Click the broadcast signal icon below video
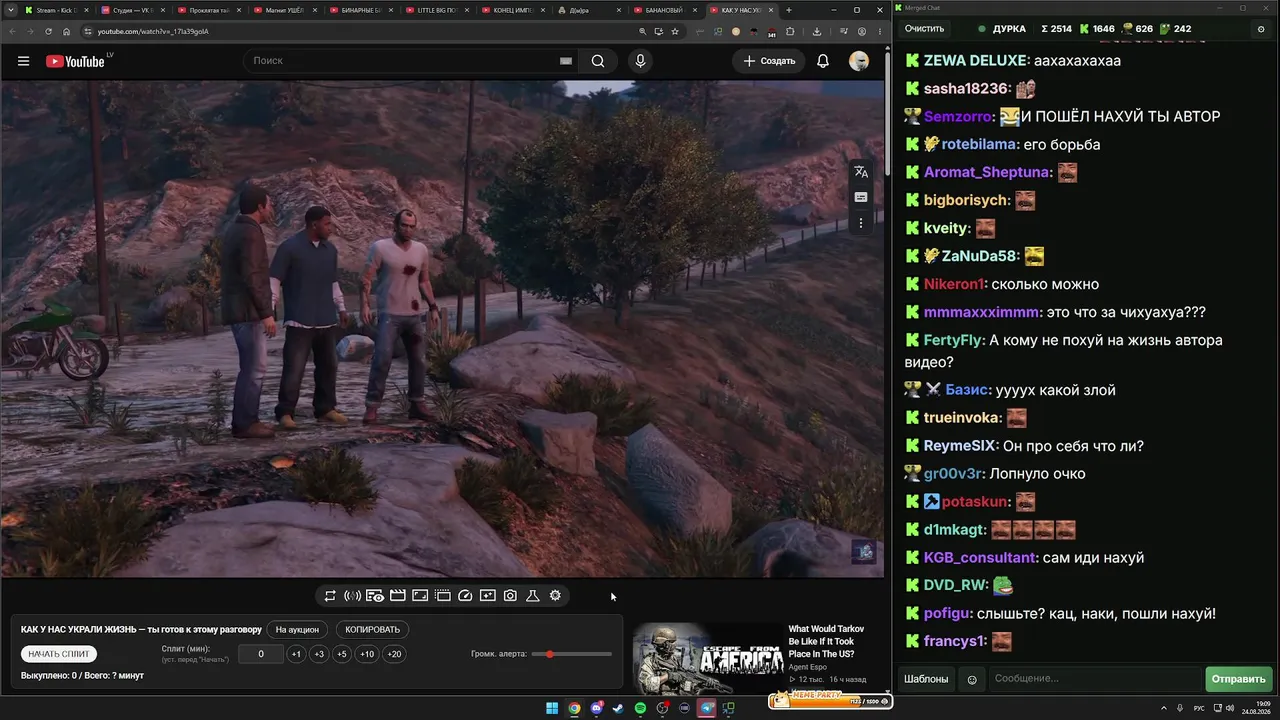This screenshot has width=1280, height=720. pyautogui.click(x=352, y=596)
